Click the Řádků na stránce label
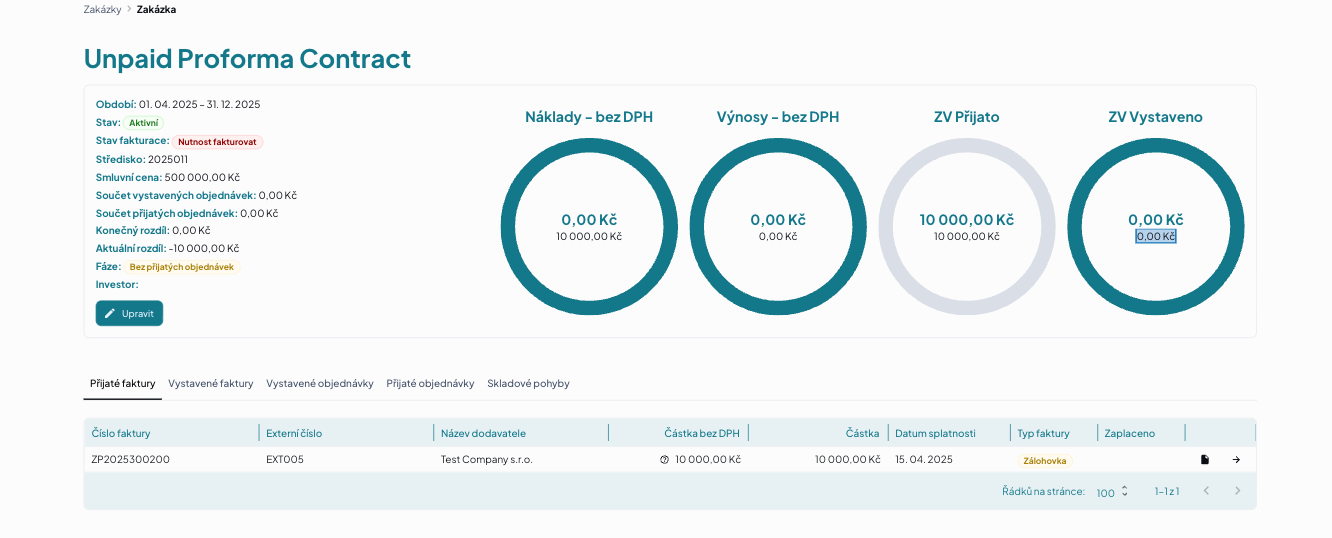The image size is (1332, 538). click(1043, 491)
